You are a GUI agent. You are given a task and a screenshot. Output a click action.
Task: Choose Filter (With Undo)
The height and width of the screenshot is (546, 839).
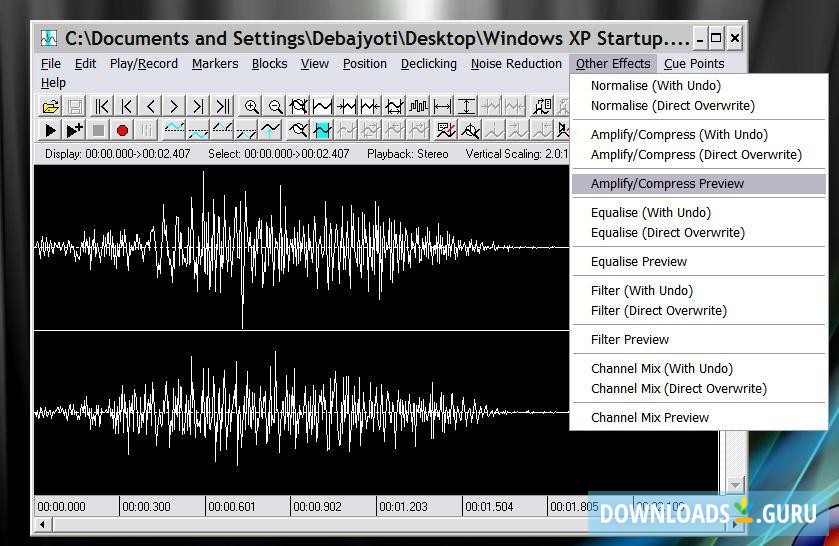tap(698, 291)
